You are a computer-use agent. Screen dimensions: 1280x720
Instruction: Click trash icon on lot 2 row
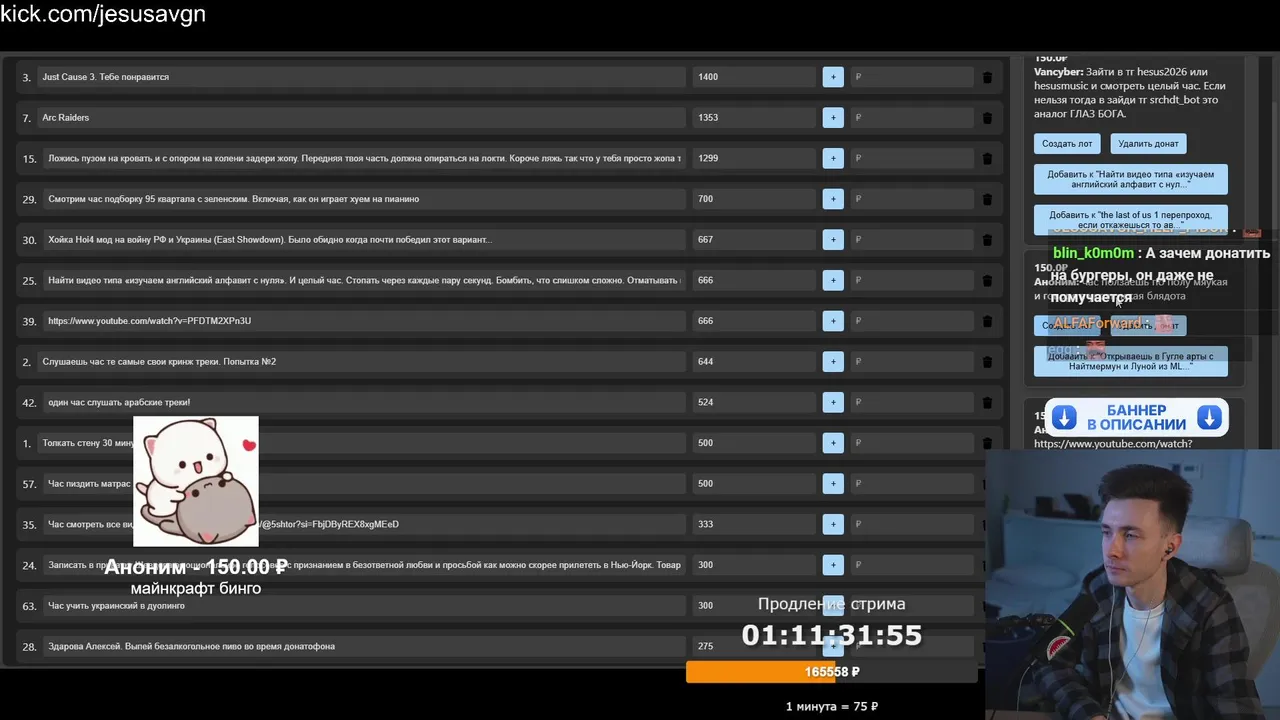click(x=988, y=361)
